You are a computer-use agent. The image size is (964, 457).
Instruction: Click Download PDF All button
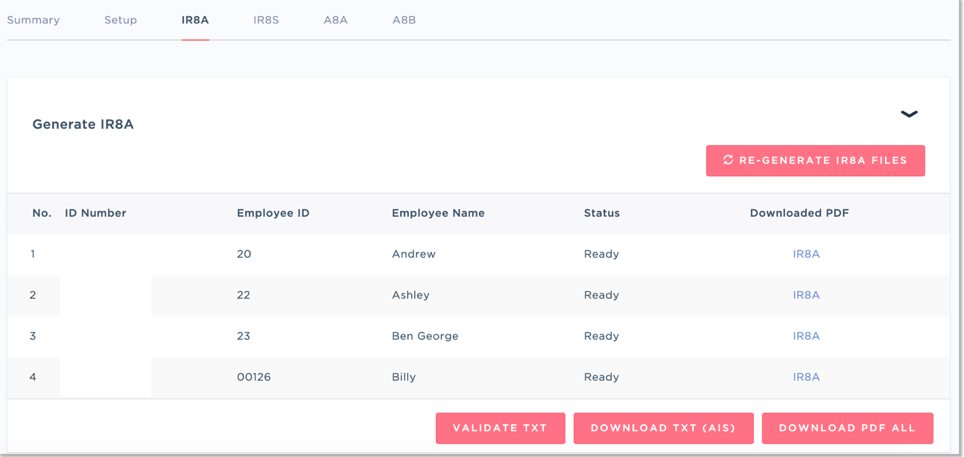847,428
